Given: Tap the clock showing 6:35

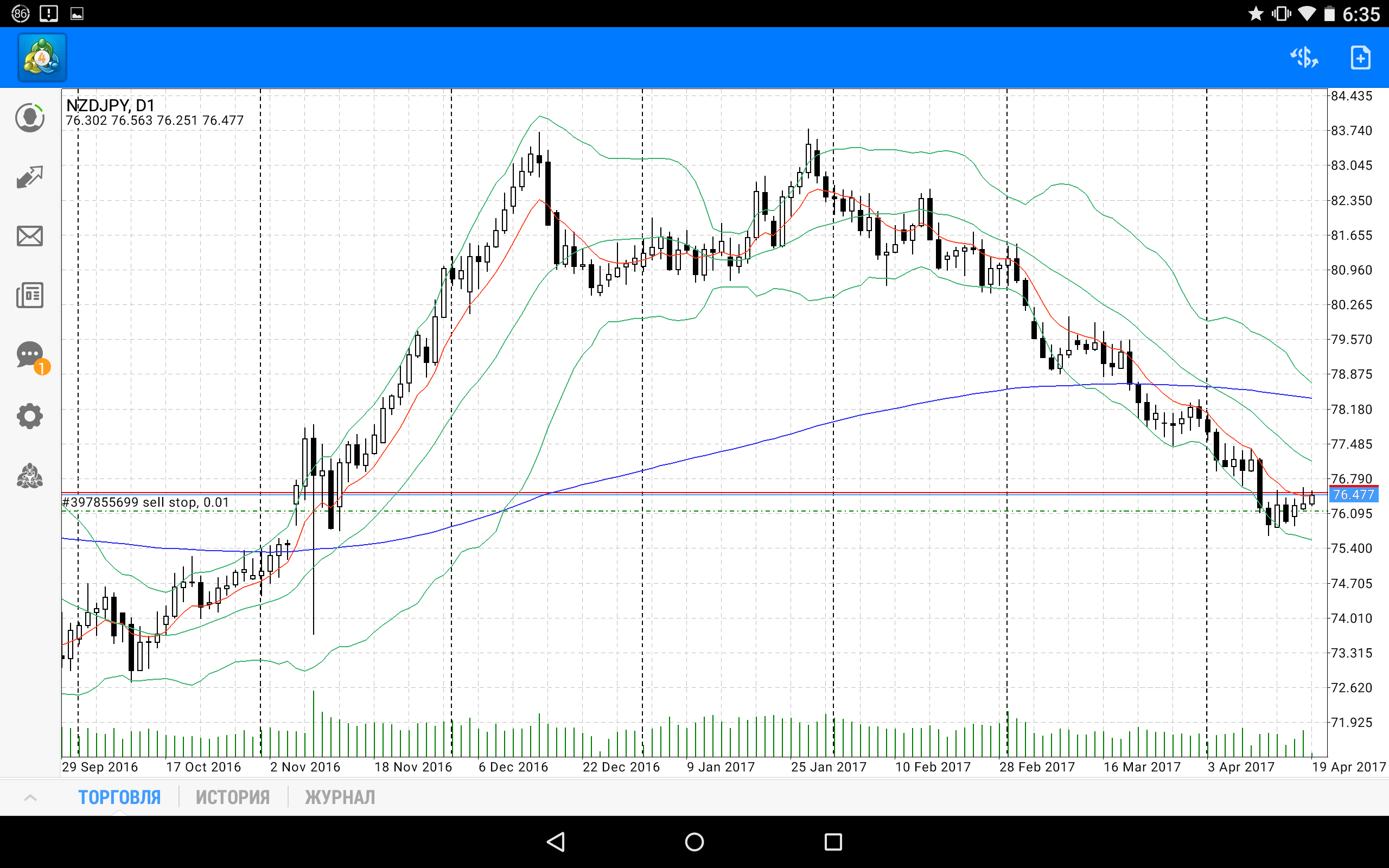Looking at the screenshot, I should point(1361,14).
